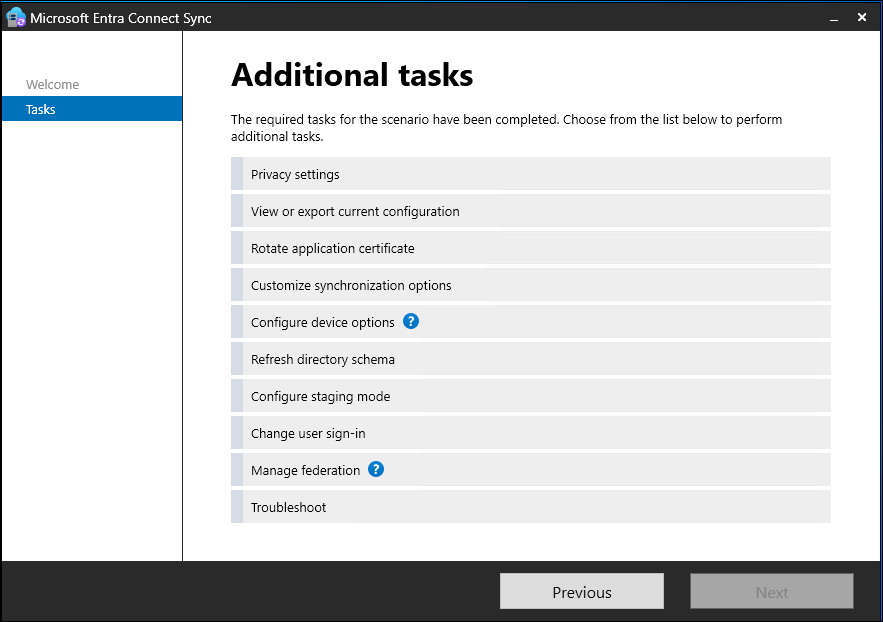Select the Manage federation task

tap(305, 471)
